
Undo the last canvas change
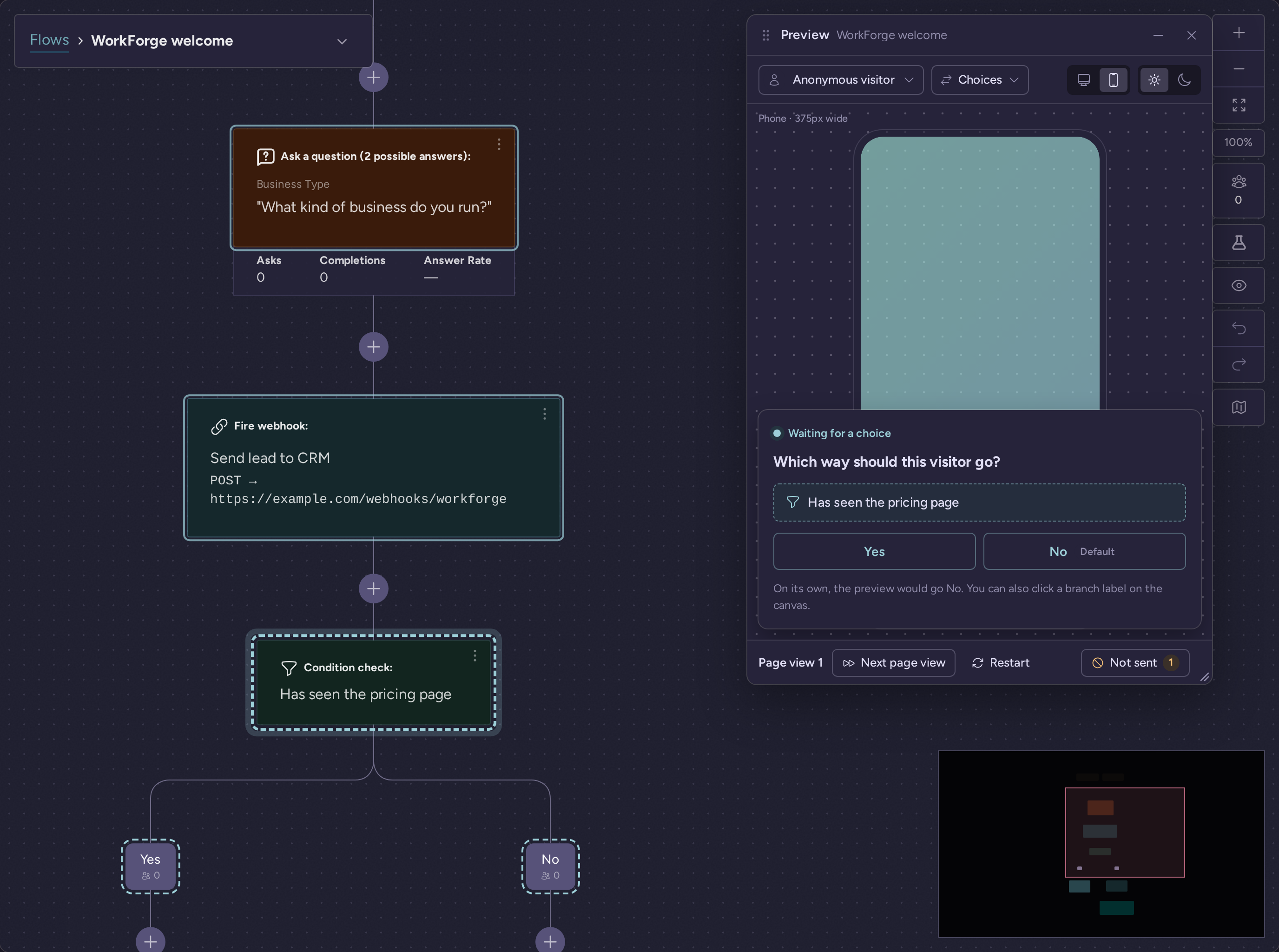[1238, 329]
